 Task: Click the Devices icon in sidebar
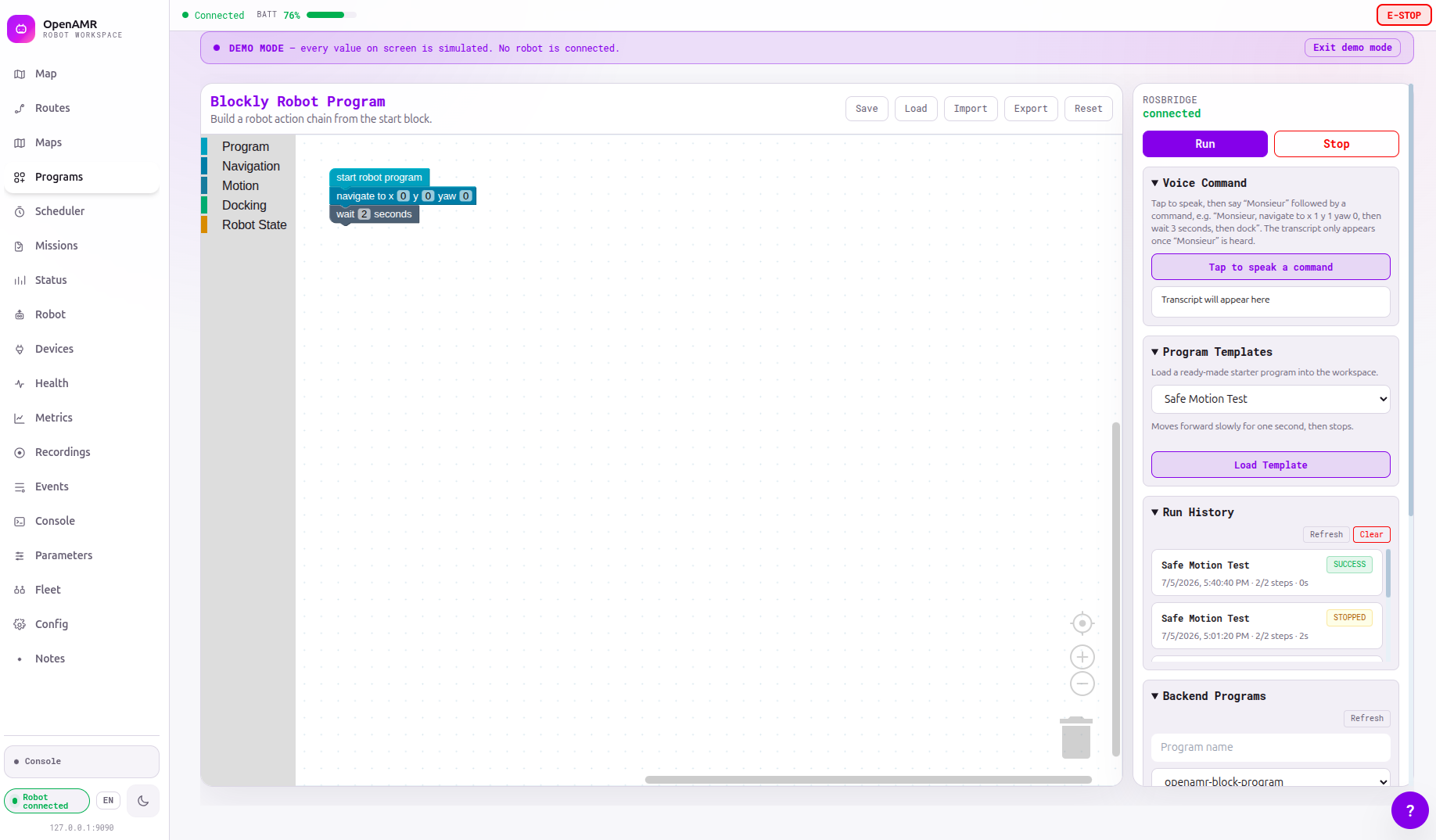(x=20, y=349)
